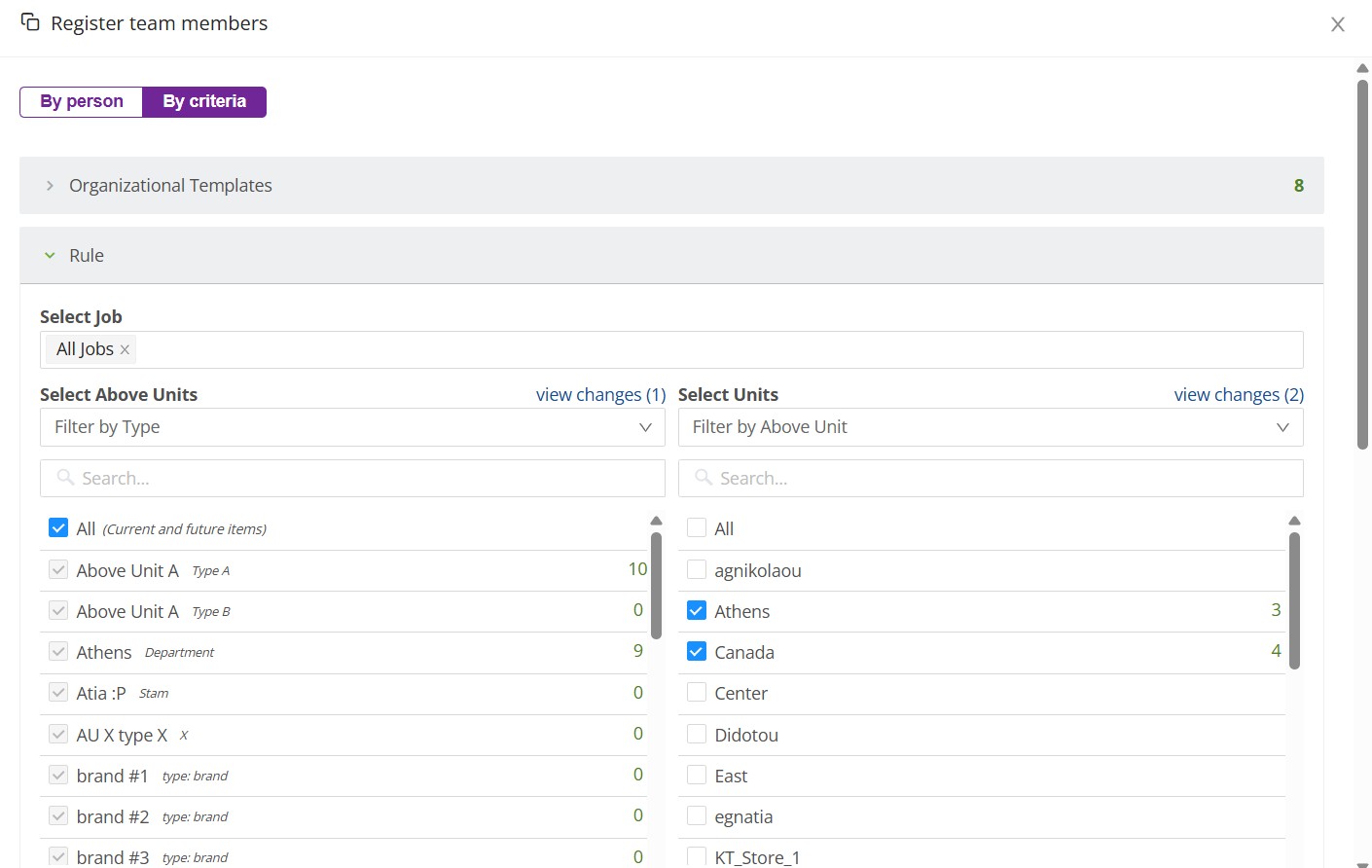Open the Filter by Above Unit dropdown
Screen dimensions: 1372x868
(991, 427)
